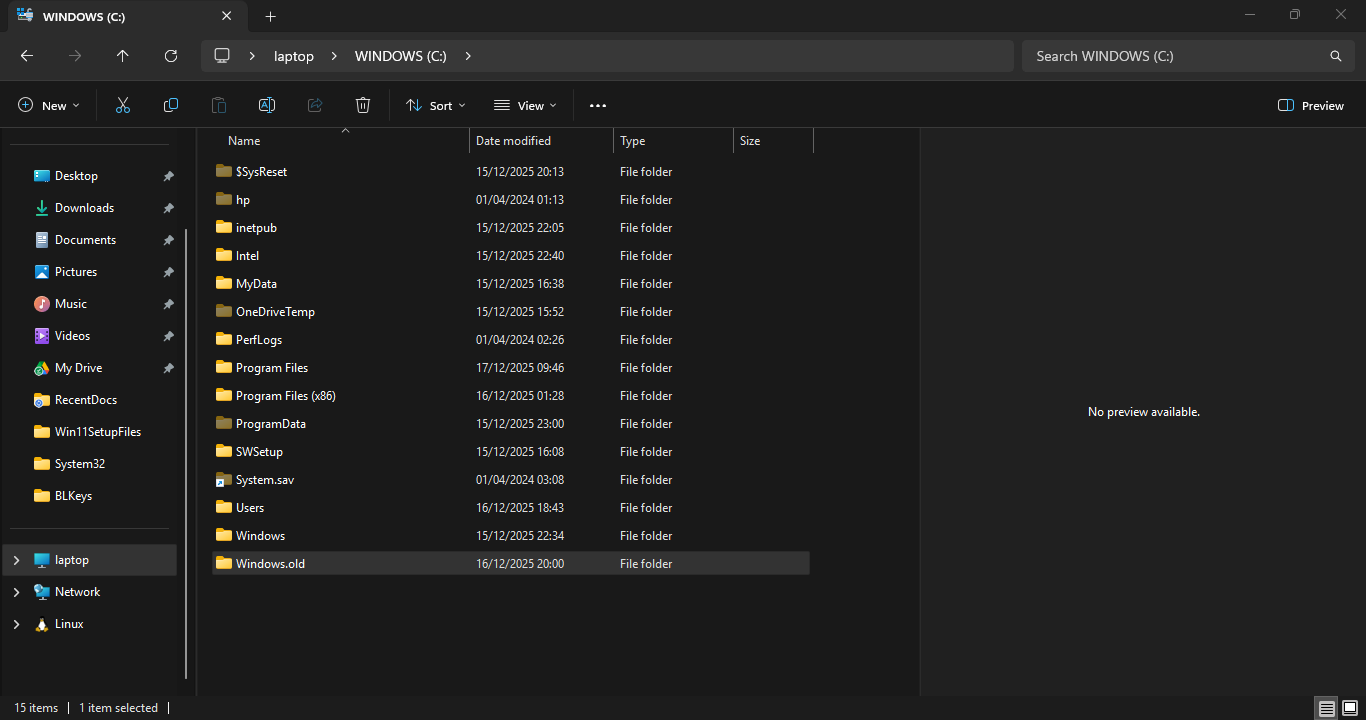Open the Sort dropdown menu

coord(435,105)
